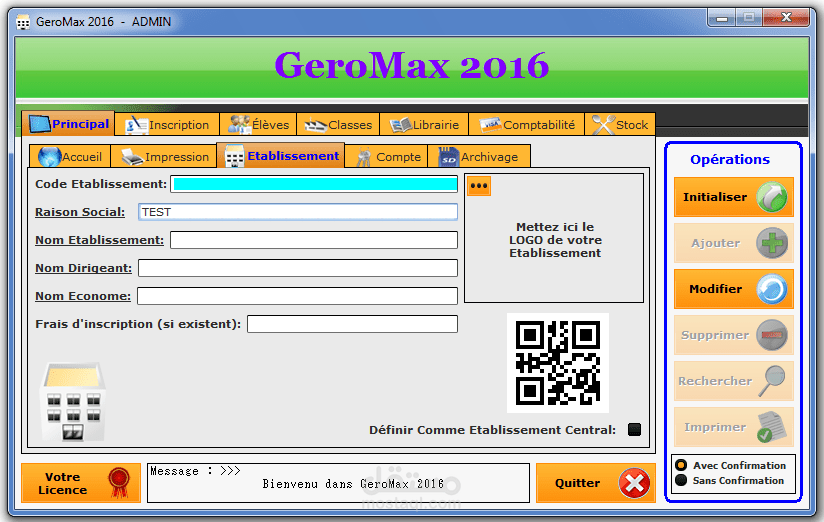Click the Supprimer button
The image size is (824, 522).
[x=734, y=335]
